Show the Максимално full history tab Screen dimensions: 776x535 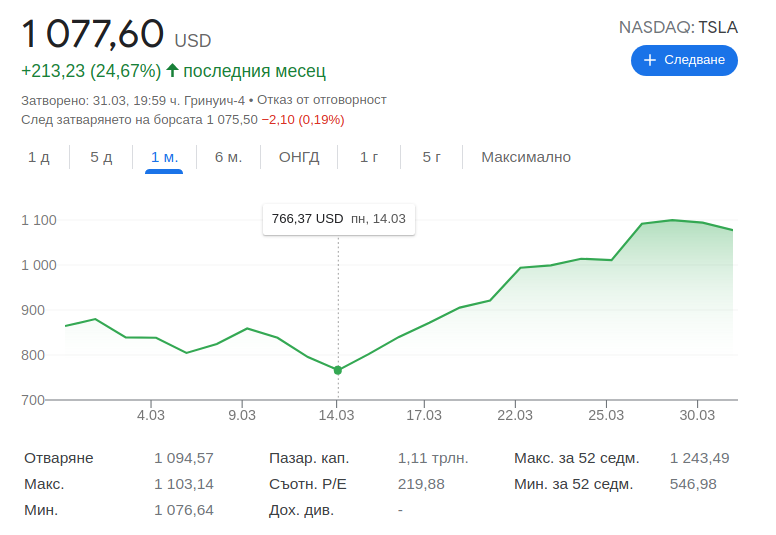coord(526,157)
